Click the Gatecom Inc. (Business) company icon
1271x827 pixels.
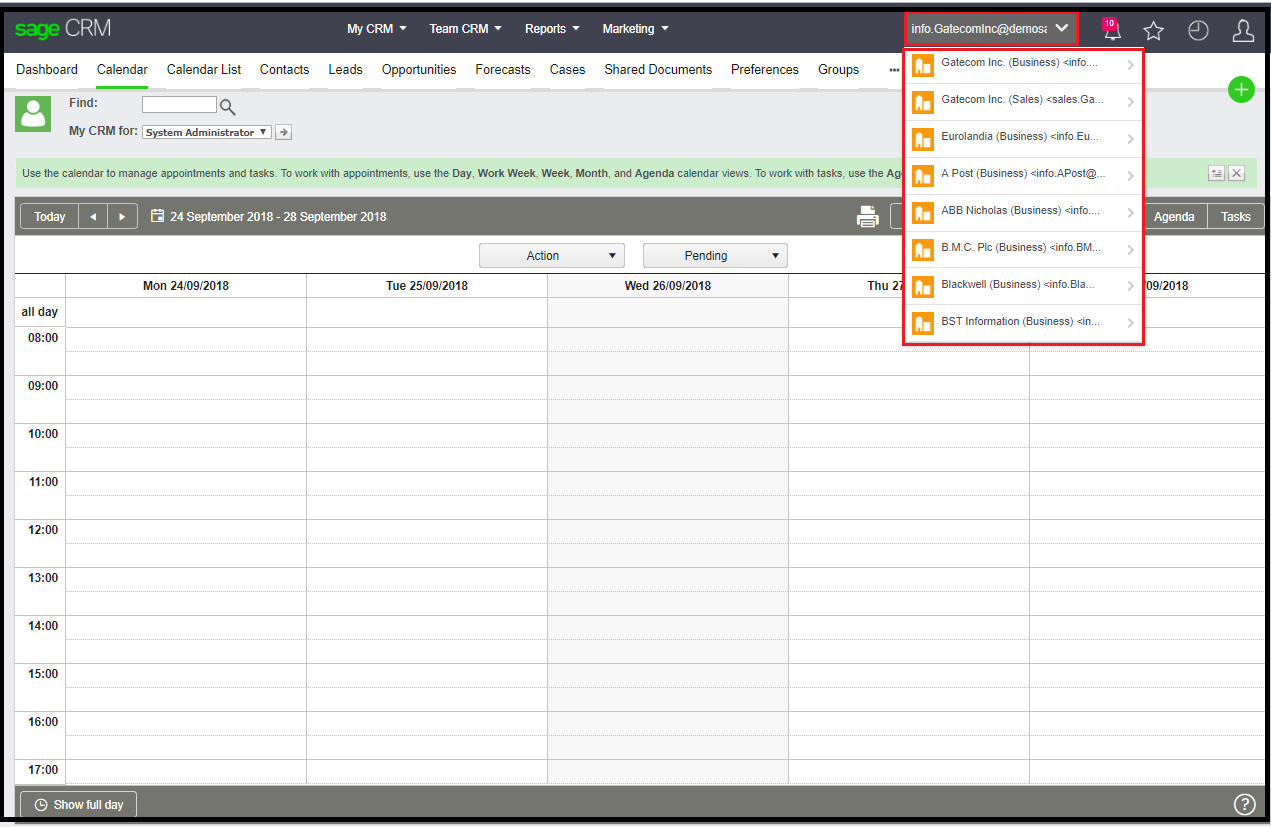click(x=923, y=65)
